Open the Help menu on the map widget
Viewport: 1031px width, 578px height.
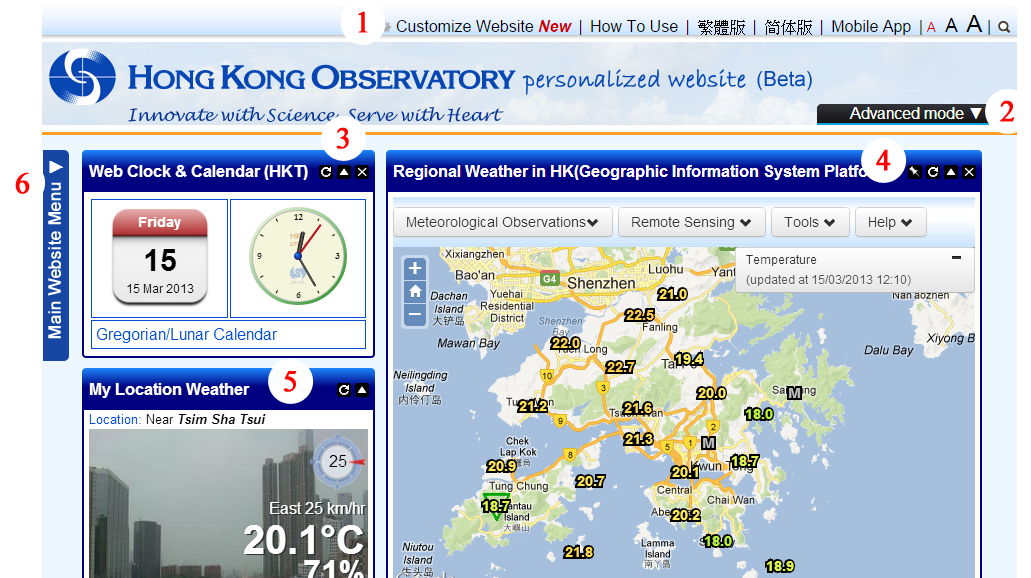pyautogui.click(x=890, y=222)
